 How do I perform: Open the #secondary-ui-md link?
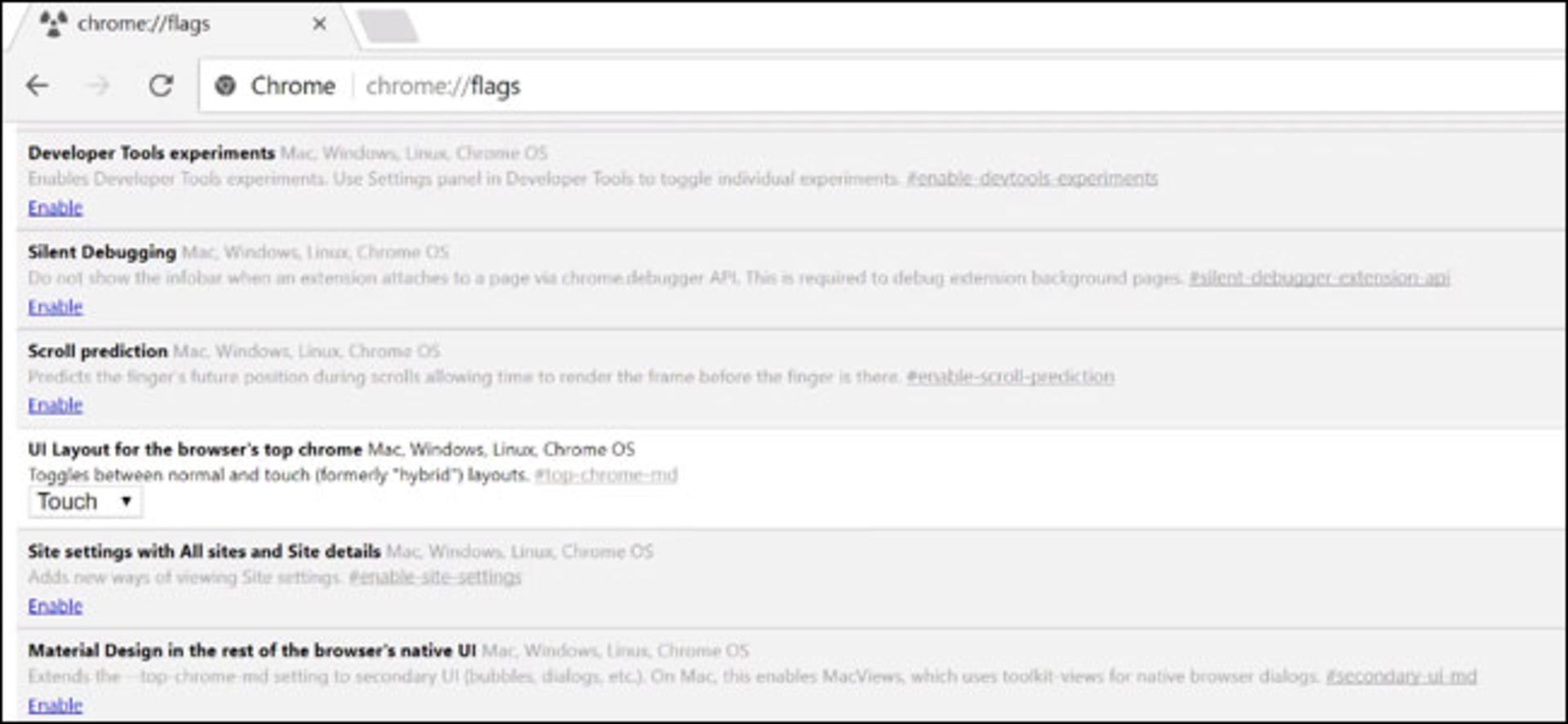pyautogui.click(x=1402, y=677)
